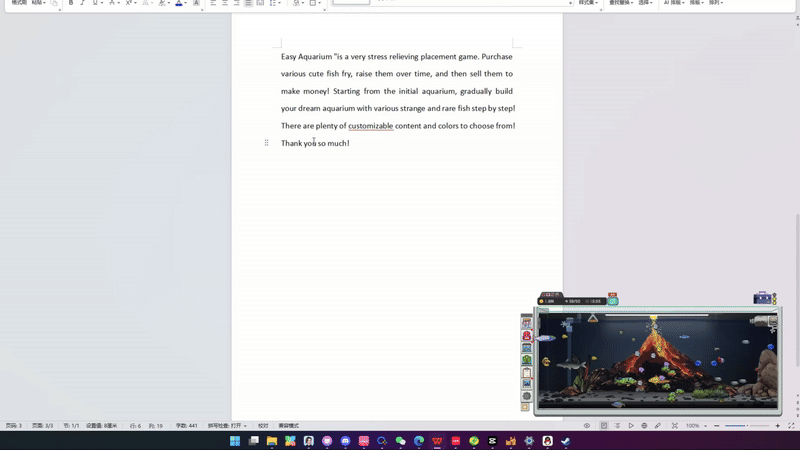Open the plants decoration icon in aquarium
The image size is (800, 450).
click(526, 360)
